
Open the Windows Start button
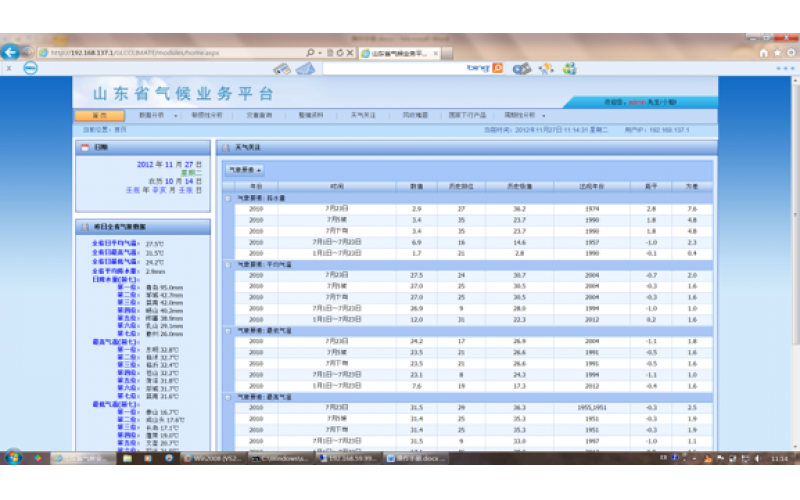(x=14, y=457)
